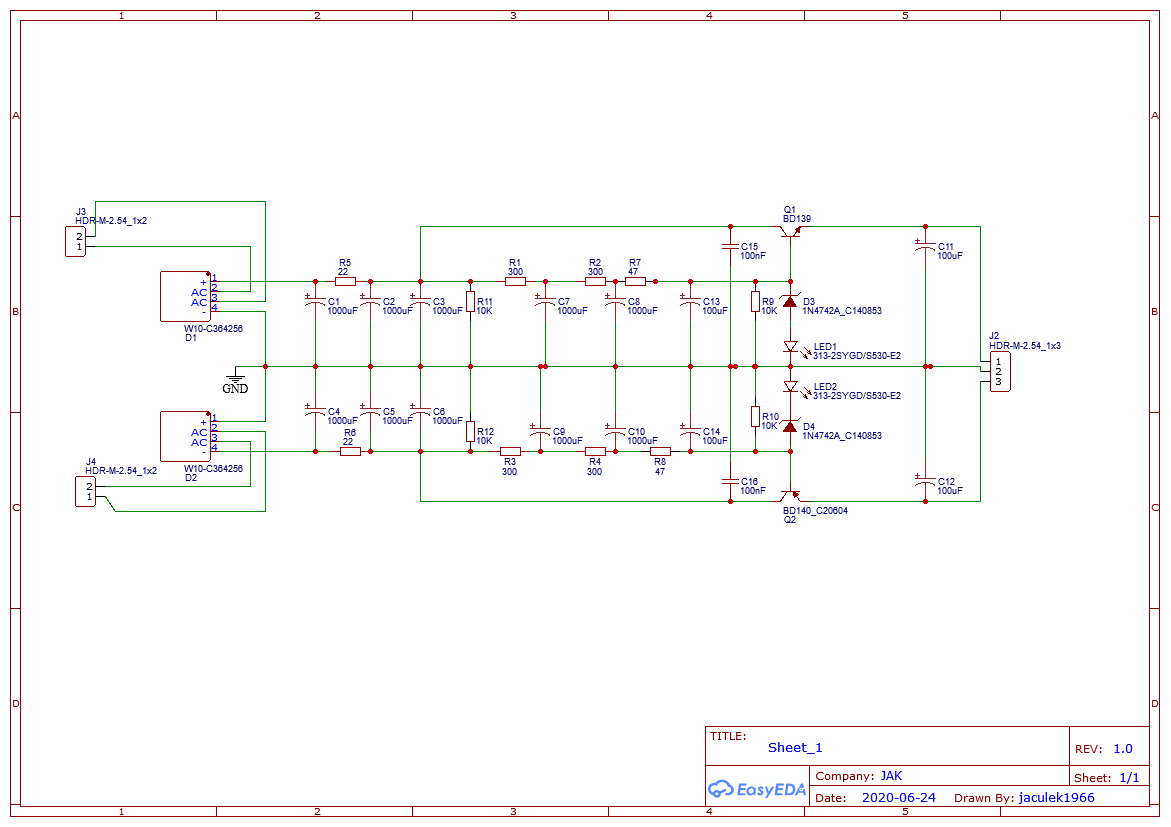Click the R5 22 ohm resistor

point(344,282)
